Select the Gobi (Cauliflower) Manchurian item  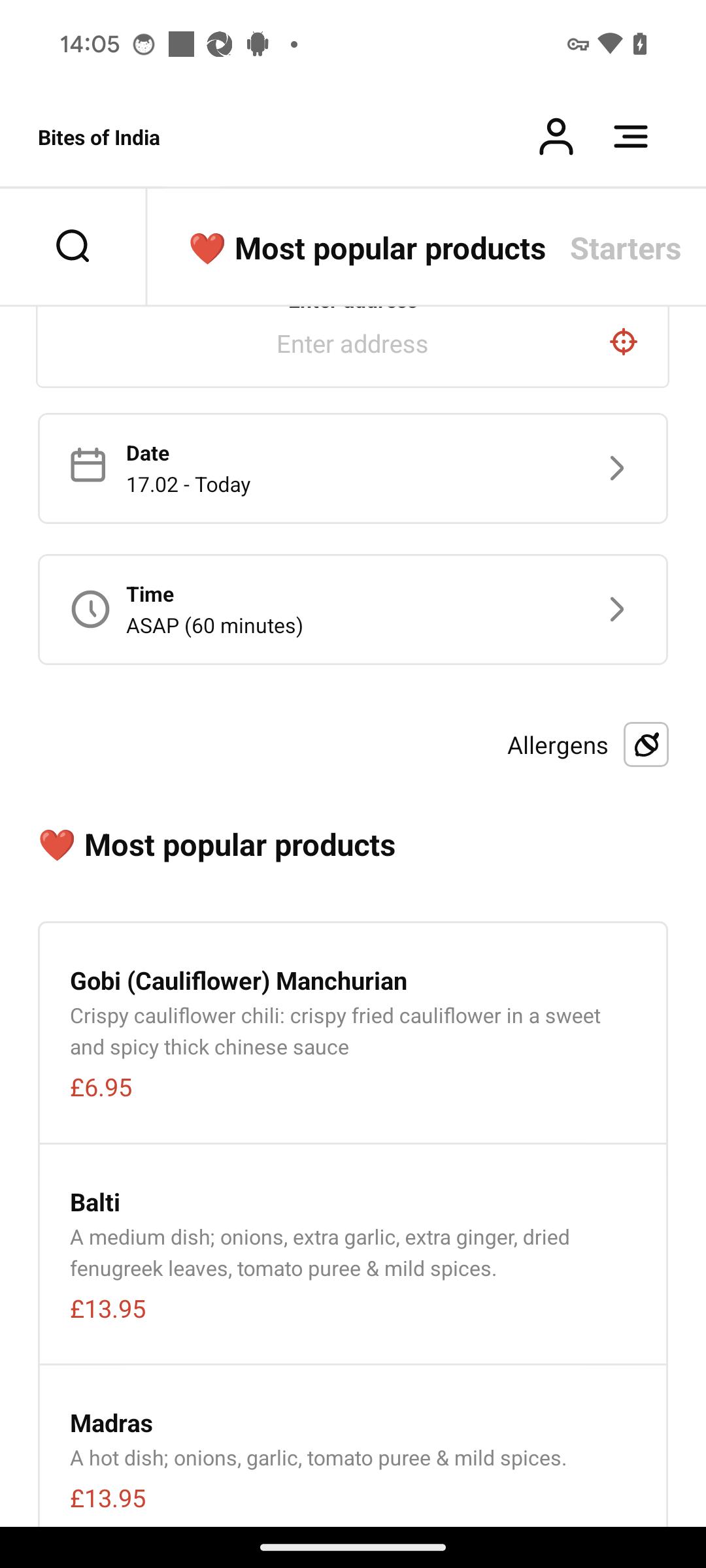353,1034
